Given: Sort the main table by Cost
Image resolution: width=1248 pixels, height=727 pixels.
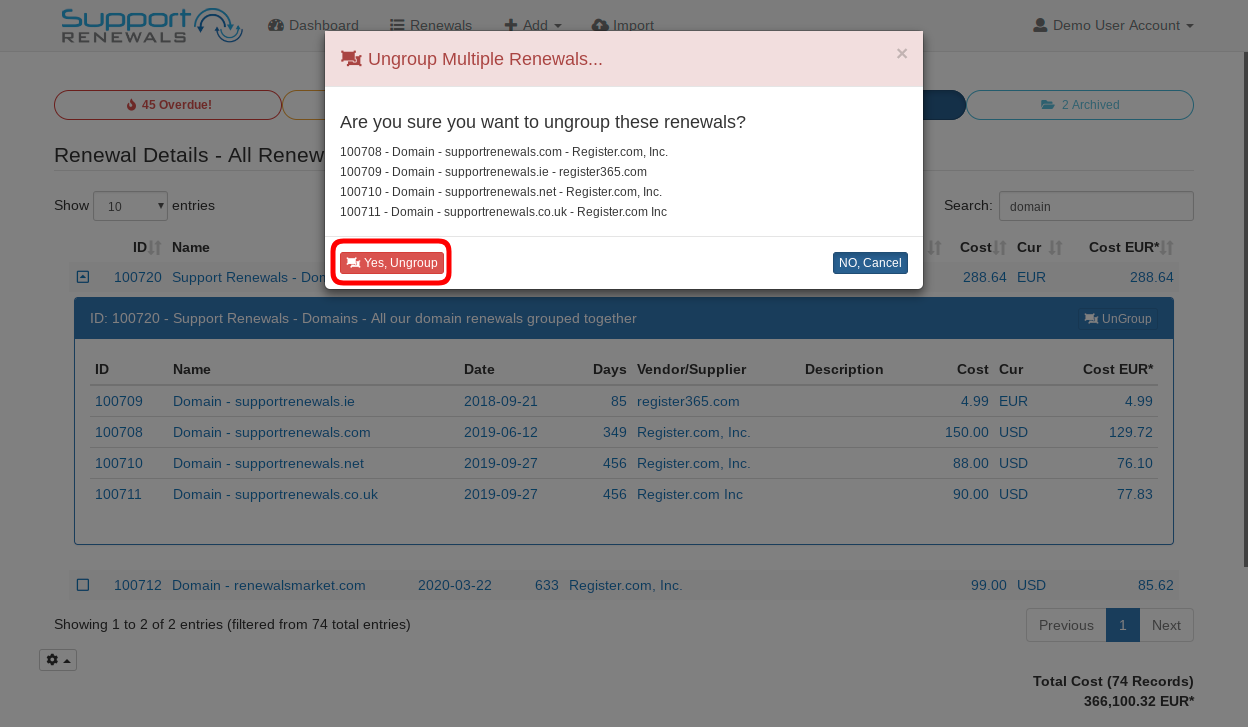Looking at the screenshot, I should point(983,247).
